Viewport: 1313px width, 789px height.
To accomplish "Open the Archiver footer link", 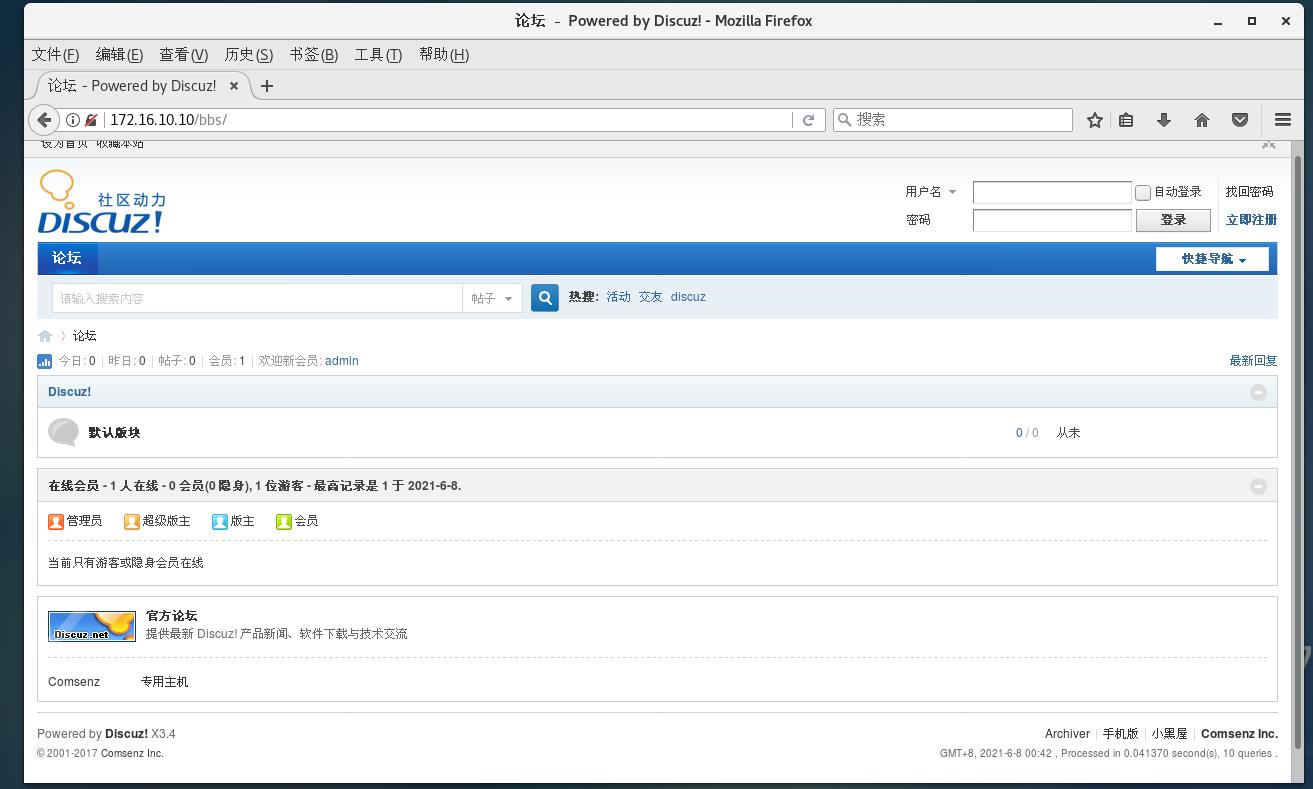I will click(x=1067, y=734).
